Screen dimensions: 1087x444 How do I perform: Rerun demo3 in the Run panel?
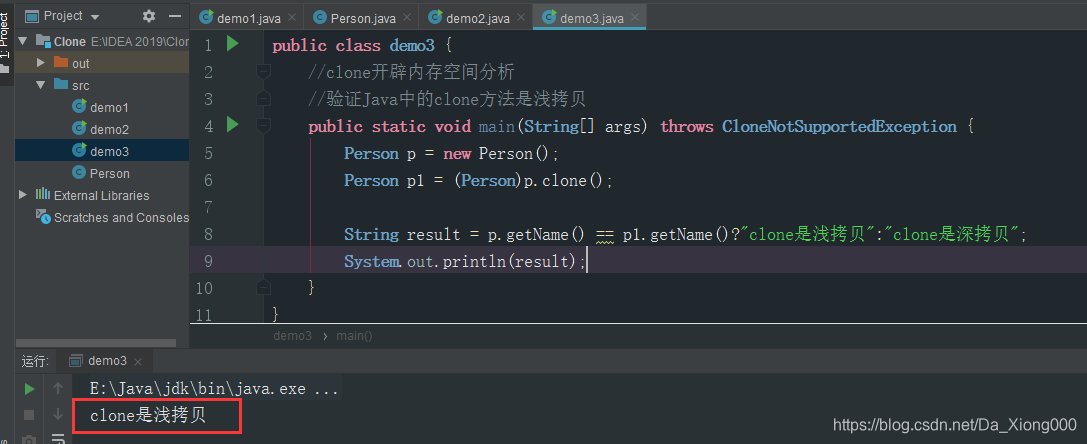pyautogui.click(x=29, y=389)
